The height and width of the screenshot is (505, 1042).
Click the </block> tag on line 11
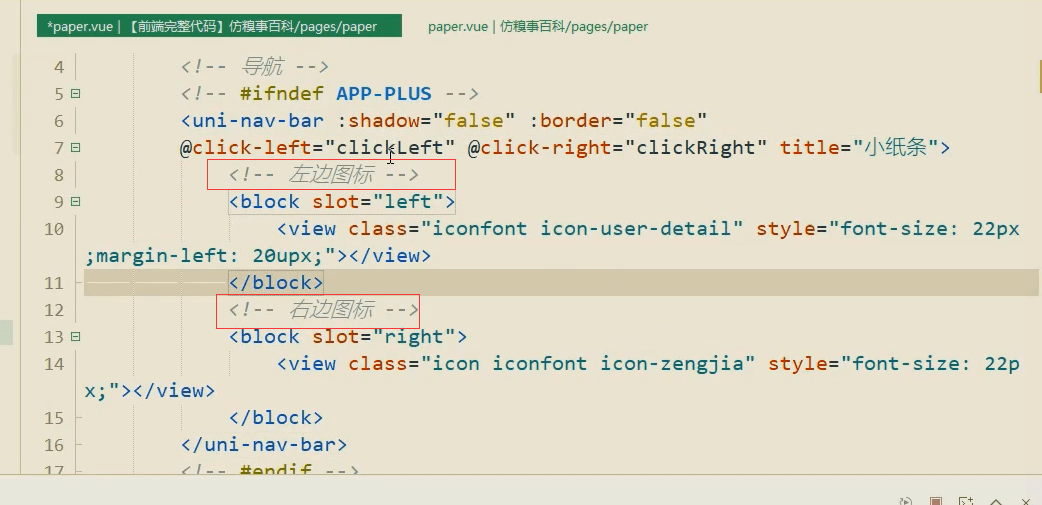click(x=276, y=283)
